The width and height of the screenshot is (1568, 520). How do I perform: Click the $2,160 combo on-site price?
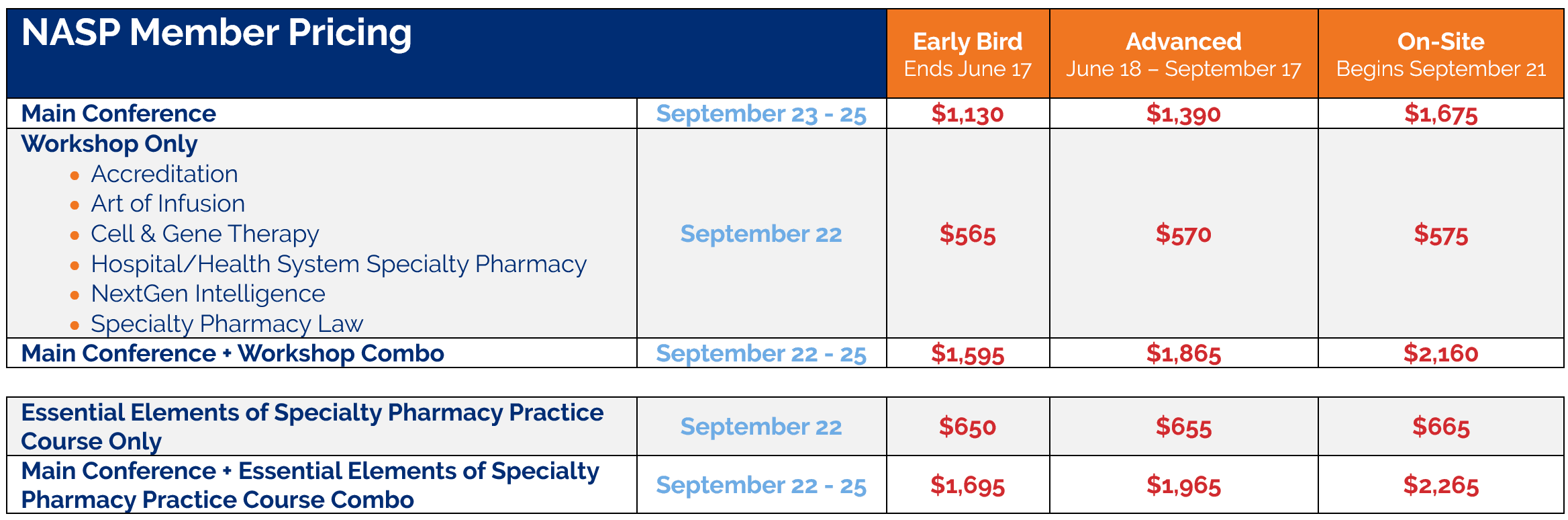tap(1440, 353)
